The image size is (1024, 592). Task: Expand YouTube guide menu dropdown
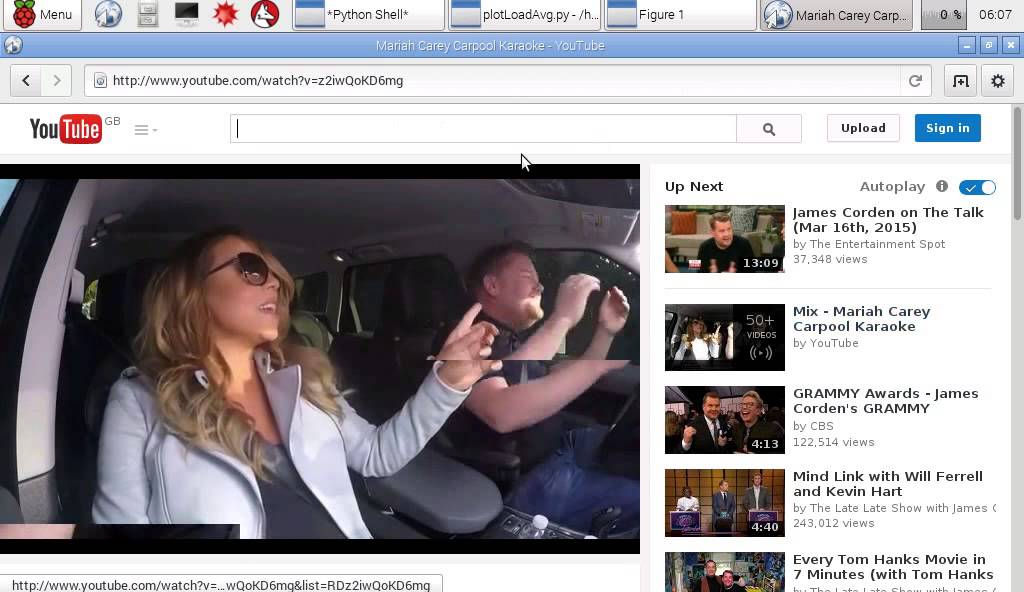coord(146,130)
